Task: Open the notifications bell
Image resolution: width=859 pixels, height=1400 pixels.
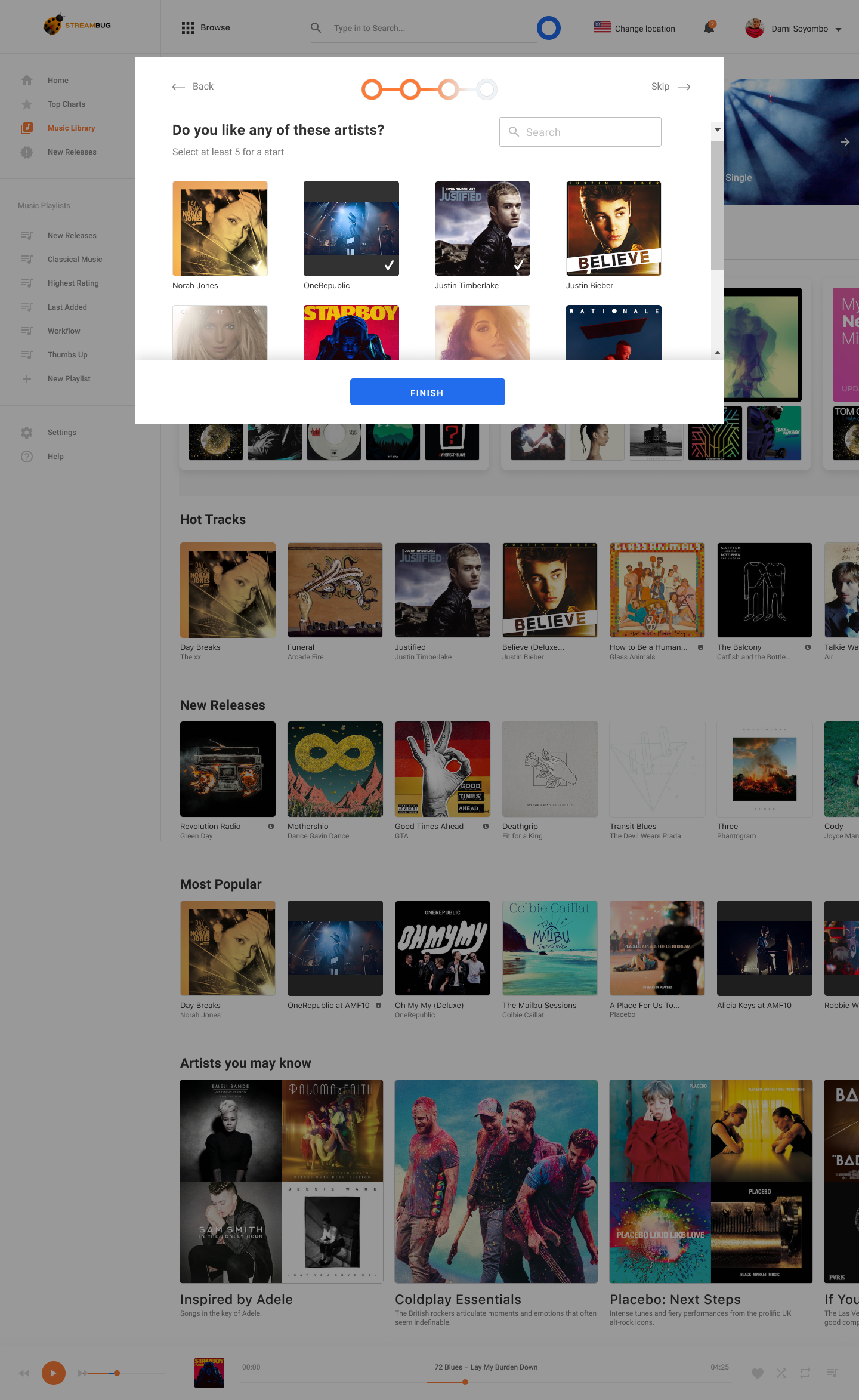Action: [x=709, y=28]
